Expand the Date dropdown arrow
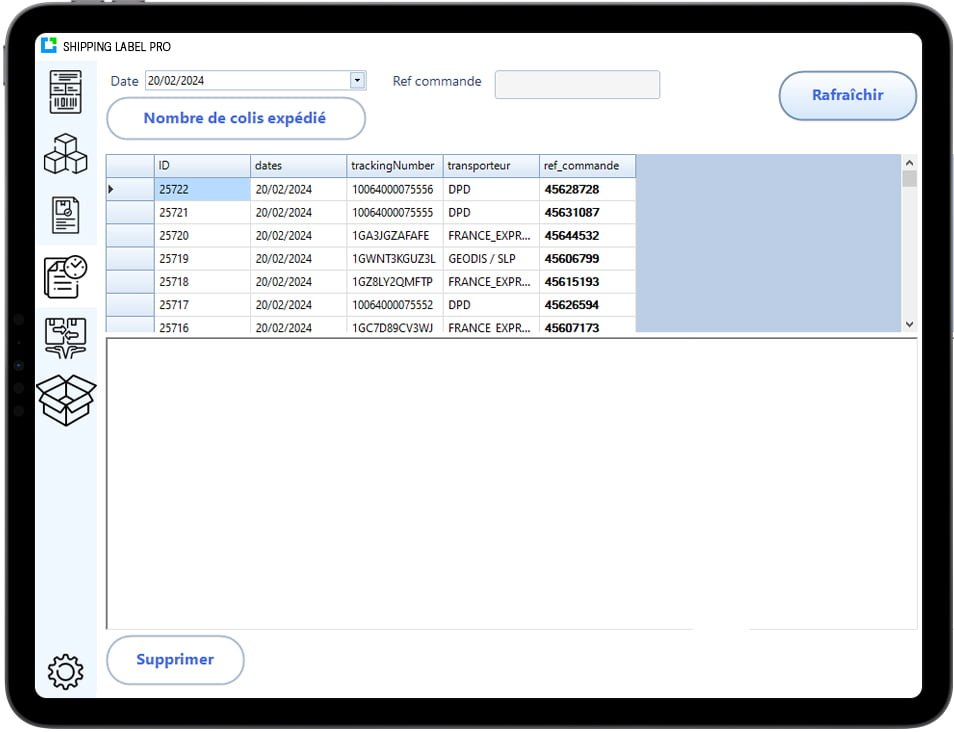The image size is (954, 732). [x=357, y=81]
